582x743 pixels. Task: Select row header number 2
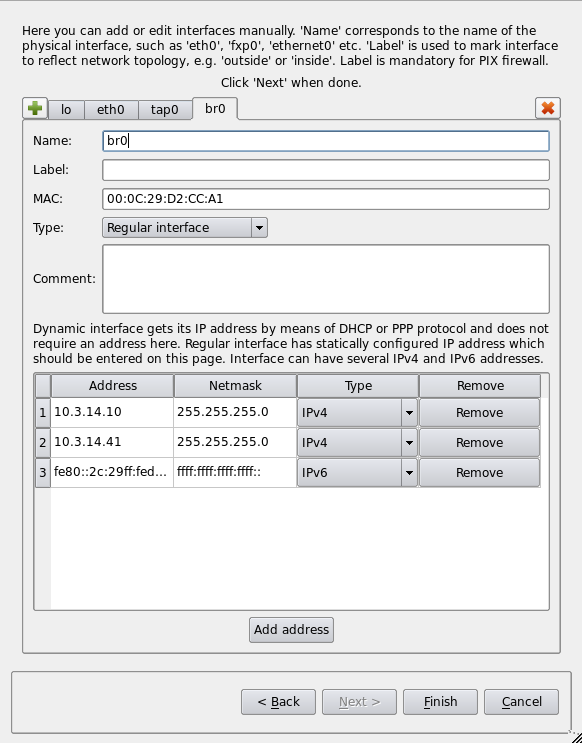point(43,443)
